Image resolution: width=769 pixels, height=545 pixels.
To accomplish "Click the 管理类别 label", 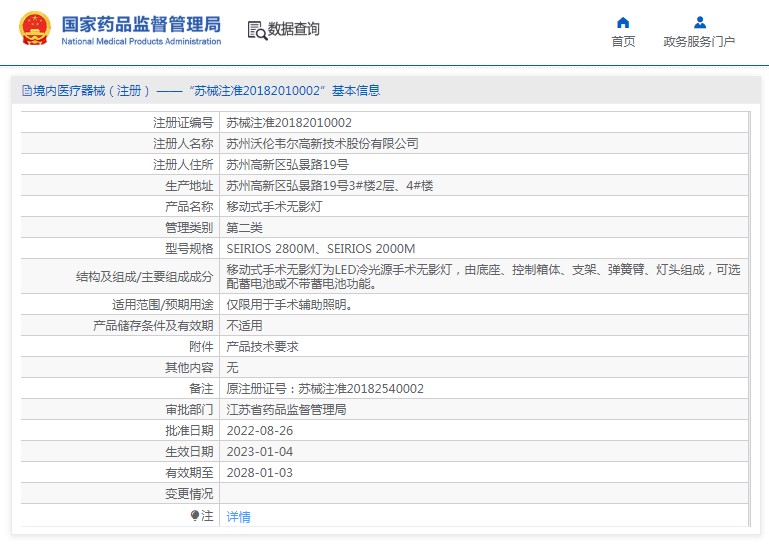I will click(x=189, y=228).
